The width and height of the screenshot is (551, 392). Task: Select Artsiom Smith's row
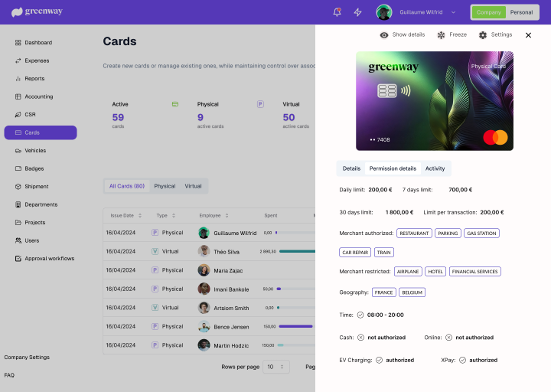(209, 308)
